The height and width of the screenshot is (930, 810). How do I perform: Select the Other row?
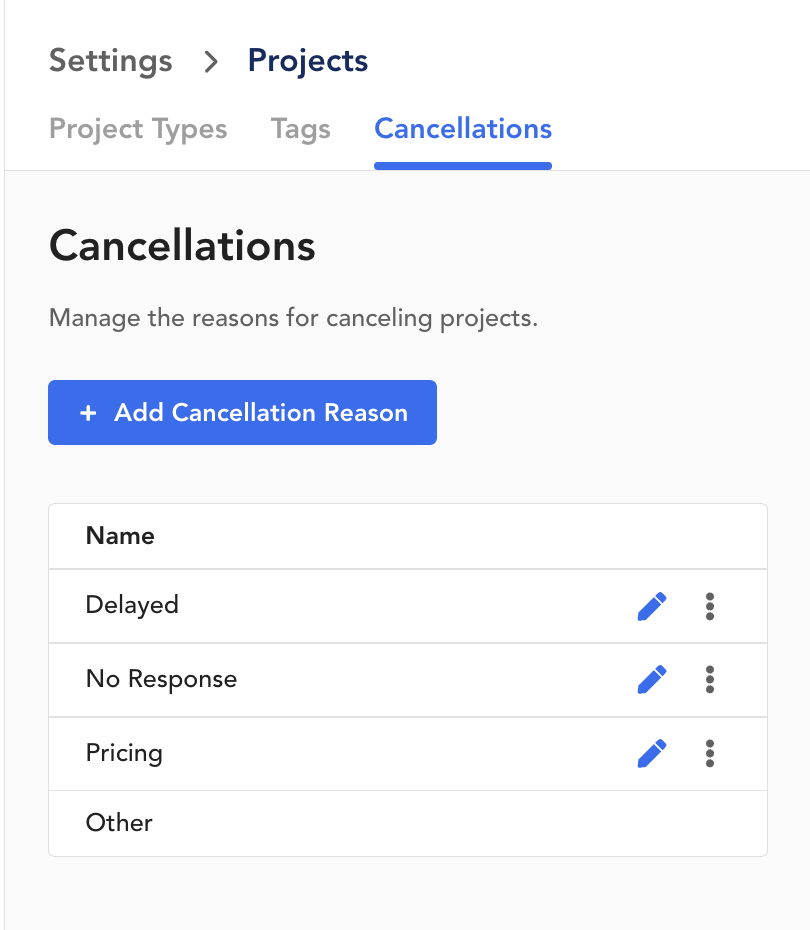[408, 823]
